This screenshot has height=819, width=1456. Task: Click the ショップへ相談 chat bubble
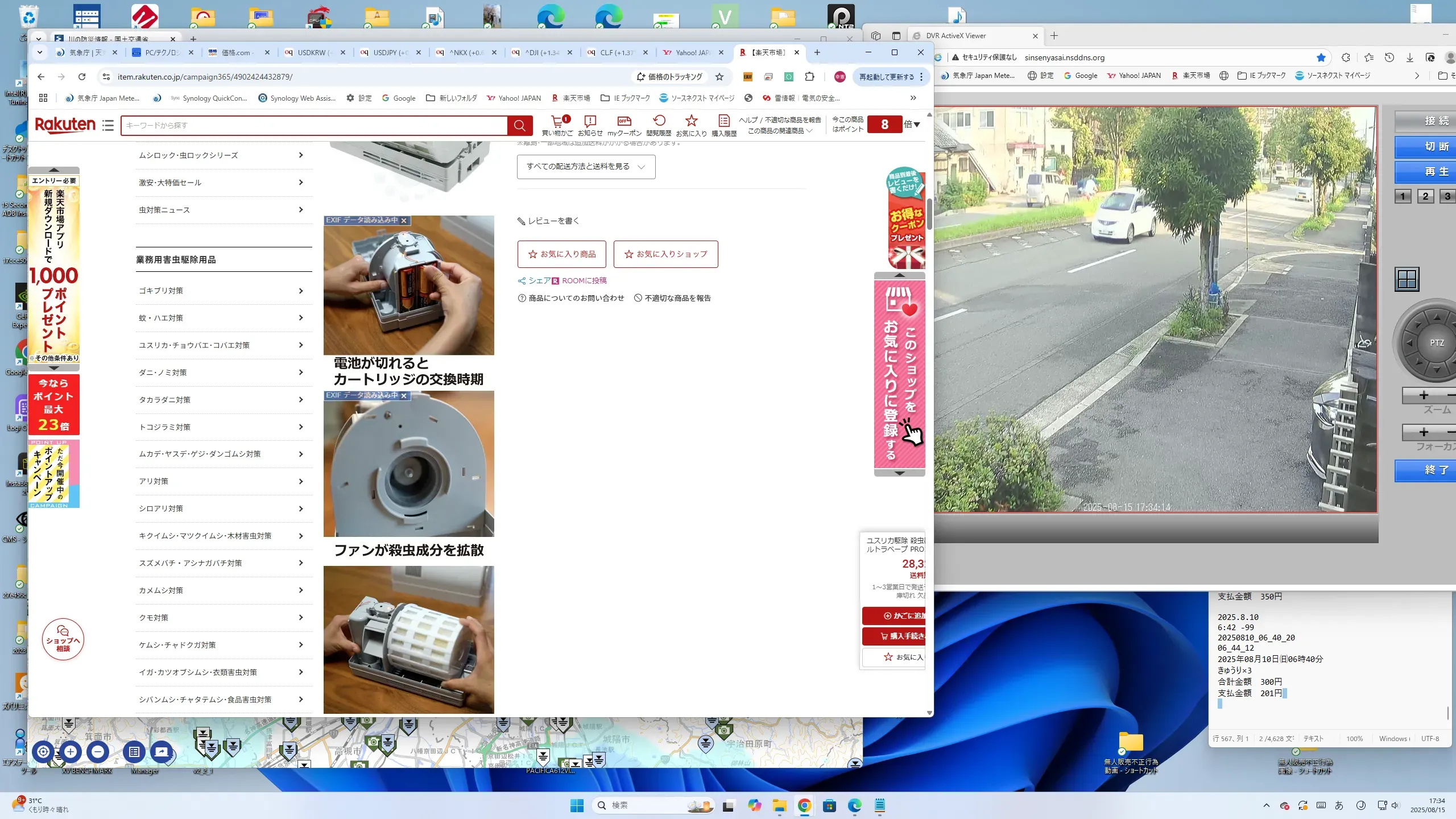coord(63,639)
